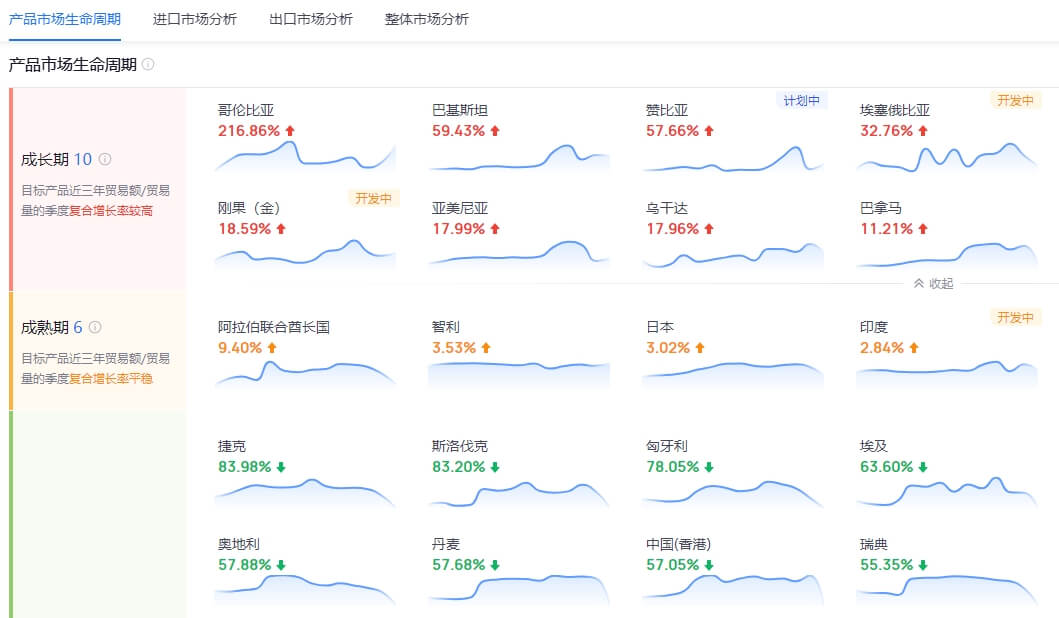Click 日本 trend sparkline chart
The width and height of the screenshot is (1059, 618).
[733, 373]
